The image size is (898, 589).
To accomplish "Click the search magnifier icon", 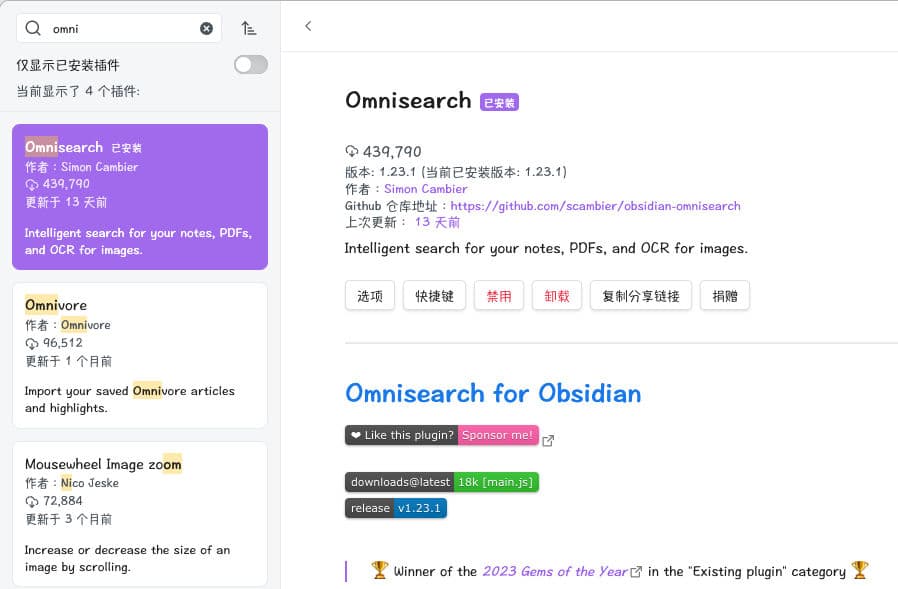I will [x=33, y=29].
